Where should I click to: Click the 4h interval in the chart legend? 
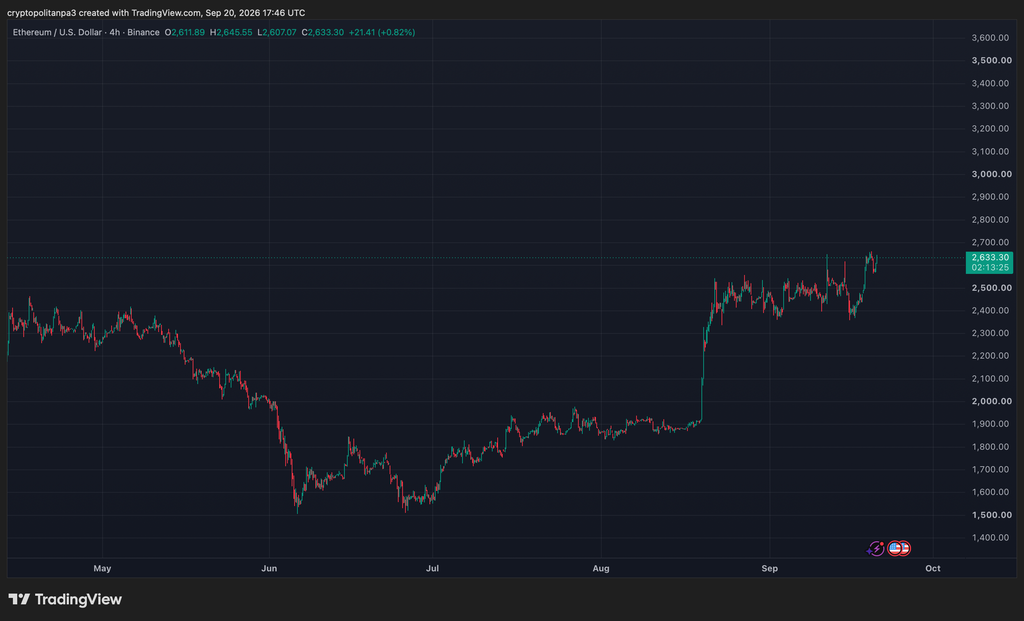tap(114, 32)
